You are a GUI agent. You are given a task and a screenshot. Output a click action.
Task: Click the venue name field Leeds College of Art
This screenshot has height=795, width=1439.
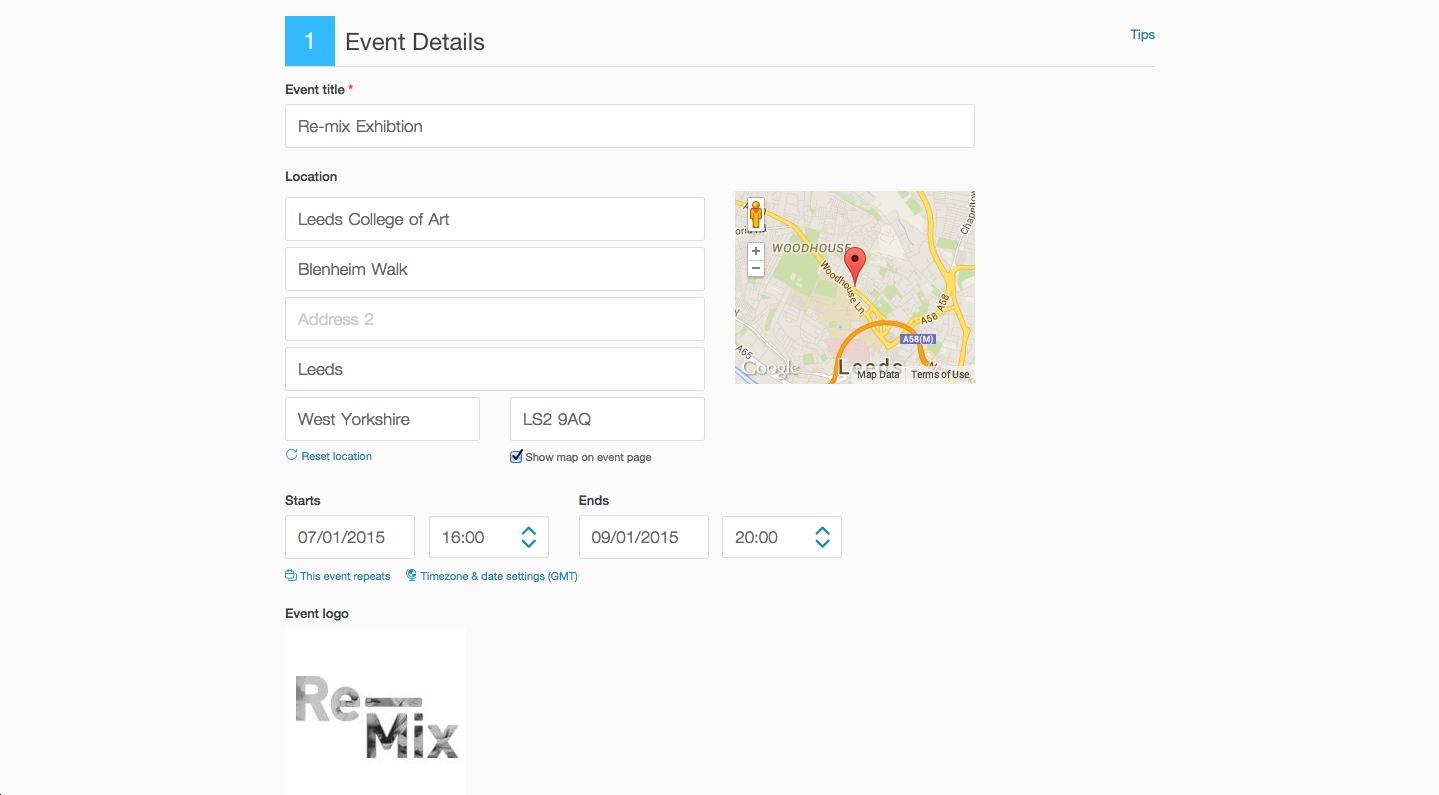point(495,219)
